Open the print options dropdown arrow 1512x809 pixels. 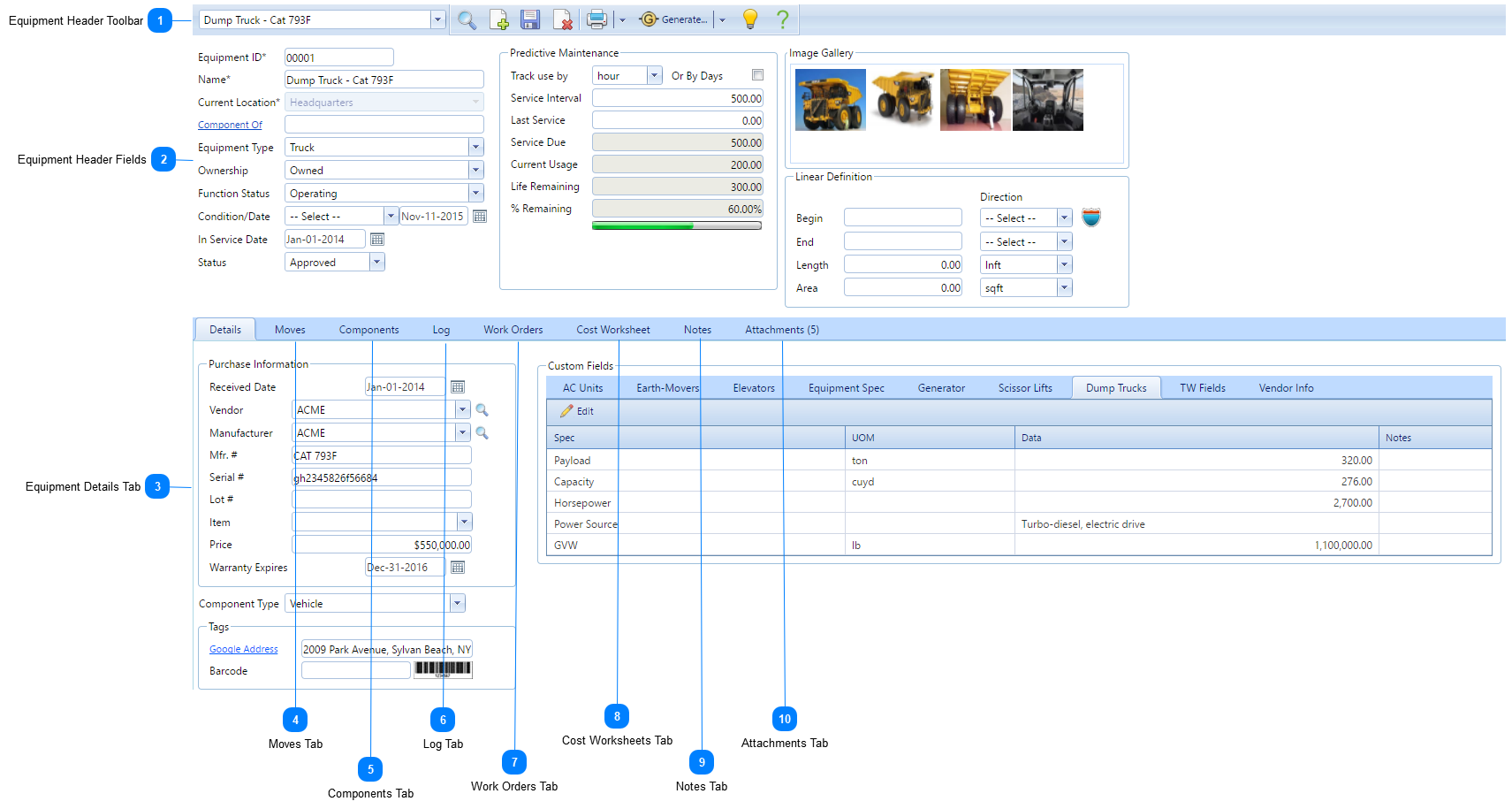622,19
